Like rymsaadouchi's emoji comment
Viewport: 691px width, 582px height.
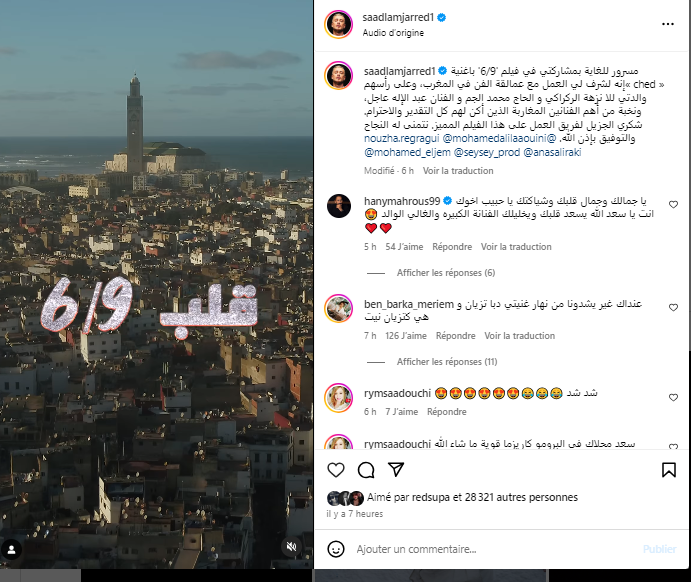click(x=673, y=397)
